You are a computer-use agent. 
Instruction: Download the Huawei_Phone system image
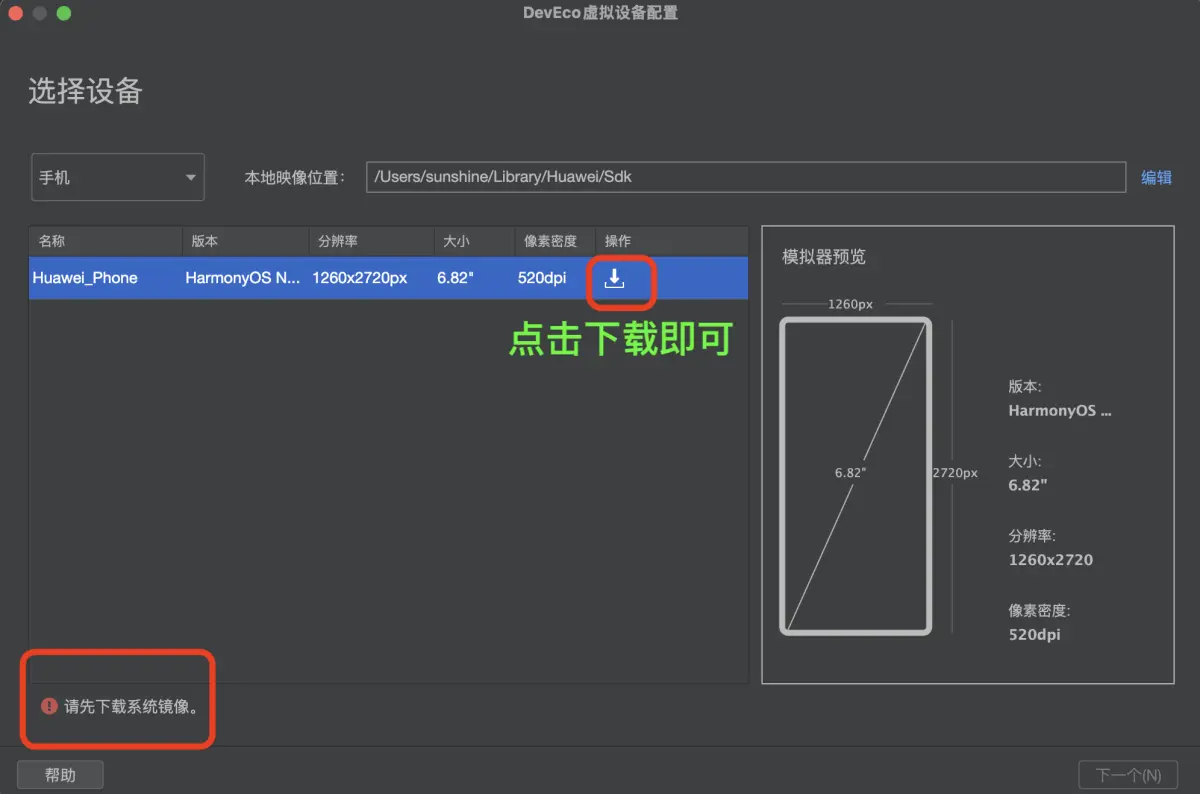(614, 279)
